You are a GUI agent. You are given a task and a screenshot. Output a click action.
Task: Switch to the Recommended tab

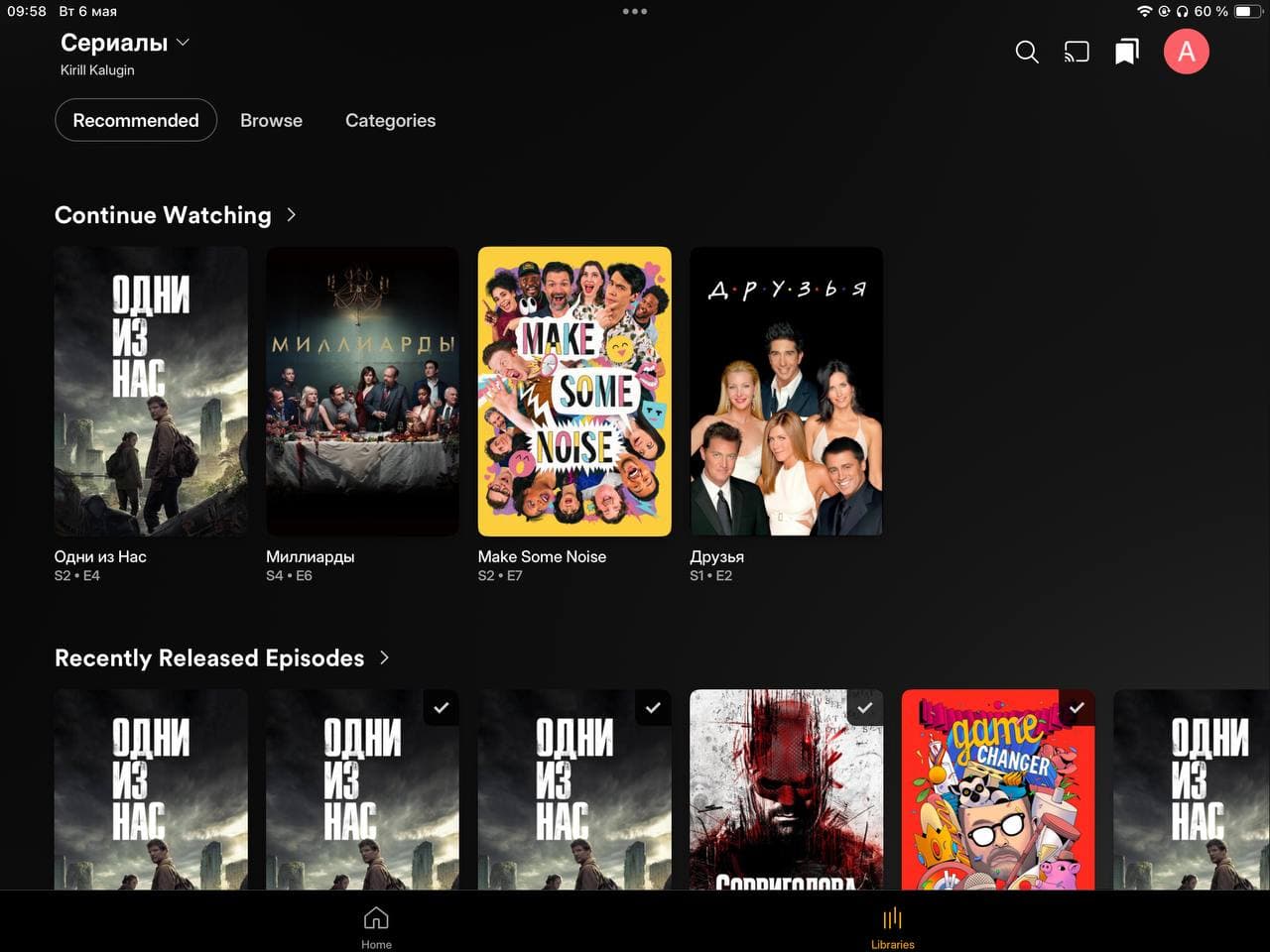coord(136,120)
